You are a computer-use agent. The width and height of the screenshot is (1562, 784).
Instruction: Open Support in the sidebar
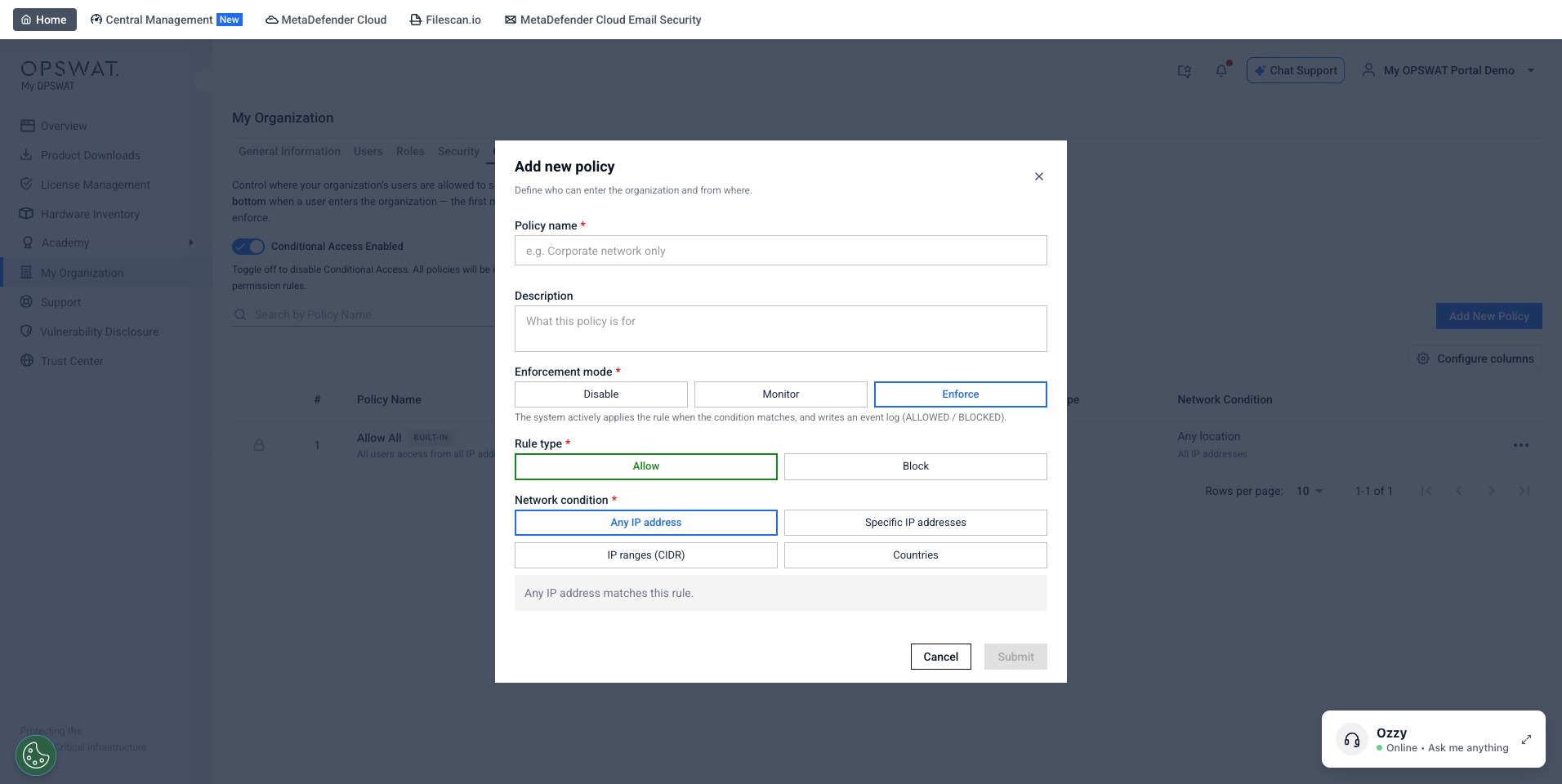coord(60,302)
